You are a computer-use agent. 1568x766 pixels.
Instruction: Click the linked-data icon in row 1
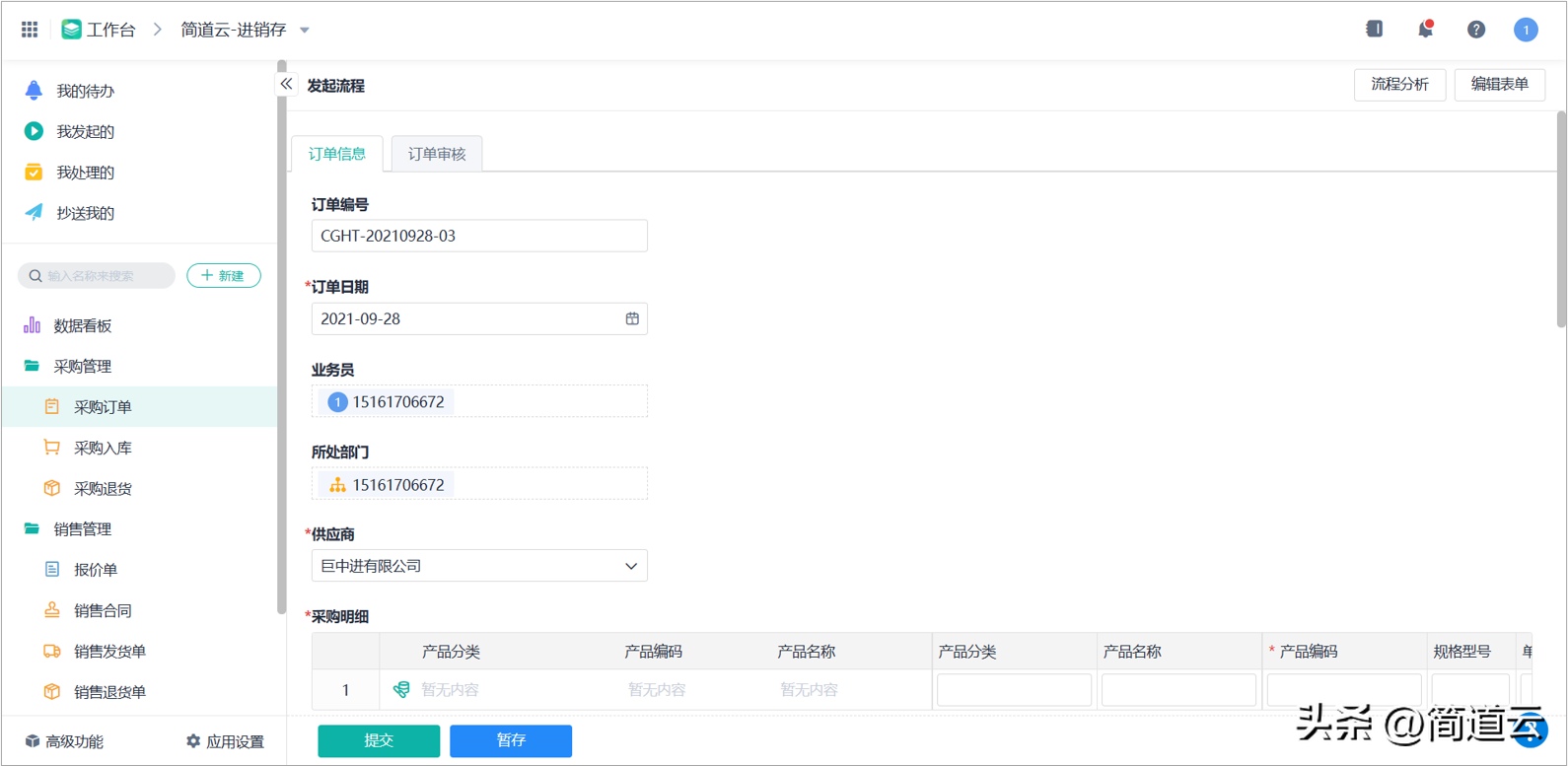(x=401, y=689)
